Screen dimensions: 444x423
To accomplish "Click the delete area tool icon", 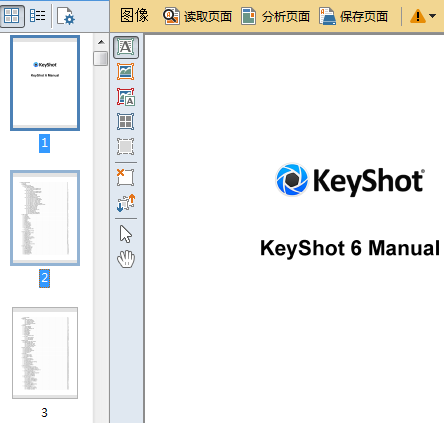I will coord(126,177).
